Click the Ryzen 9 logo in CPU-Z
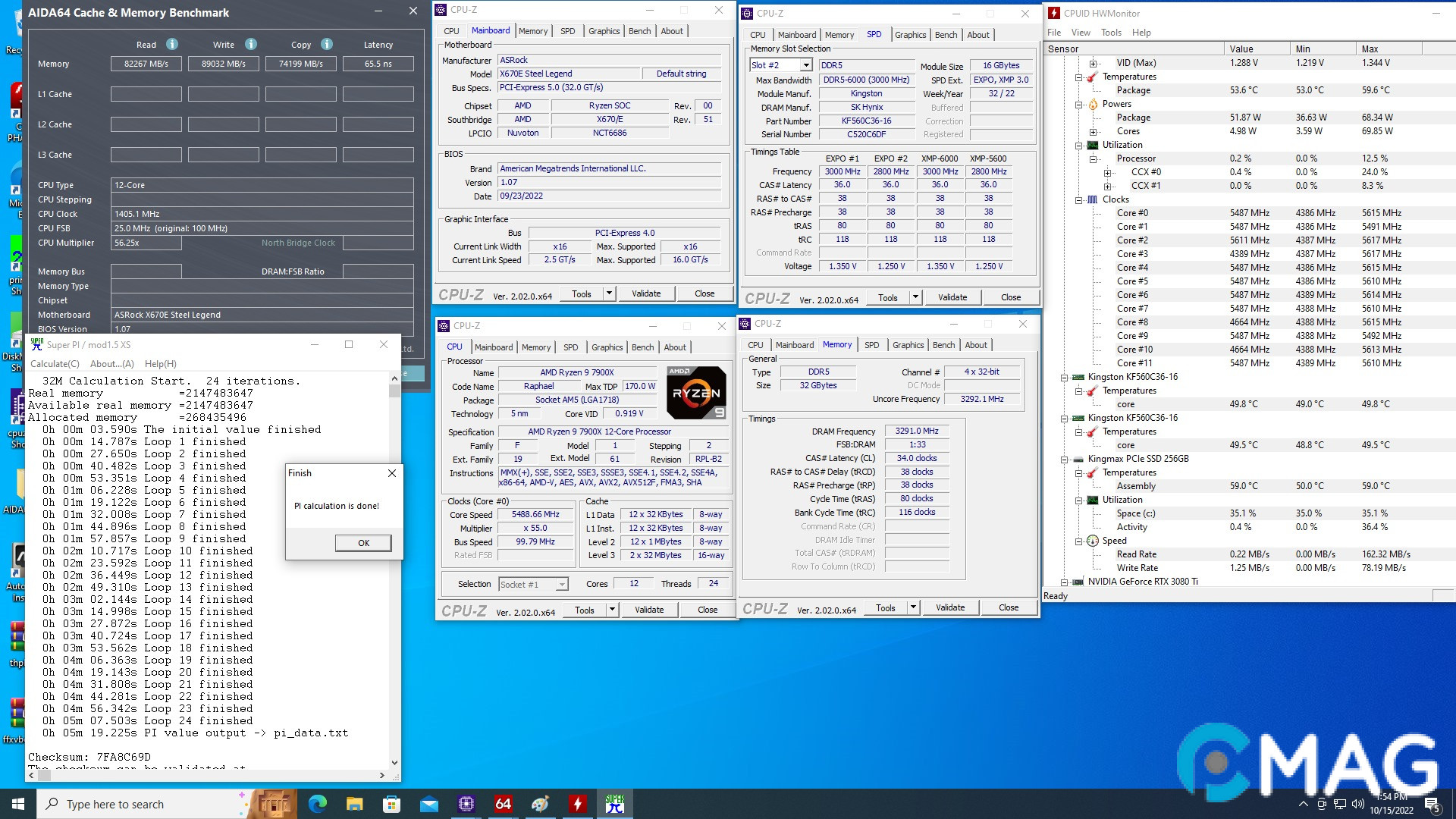 pyautogui.click(x=696, y=393)
